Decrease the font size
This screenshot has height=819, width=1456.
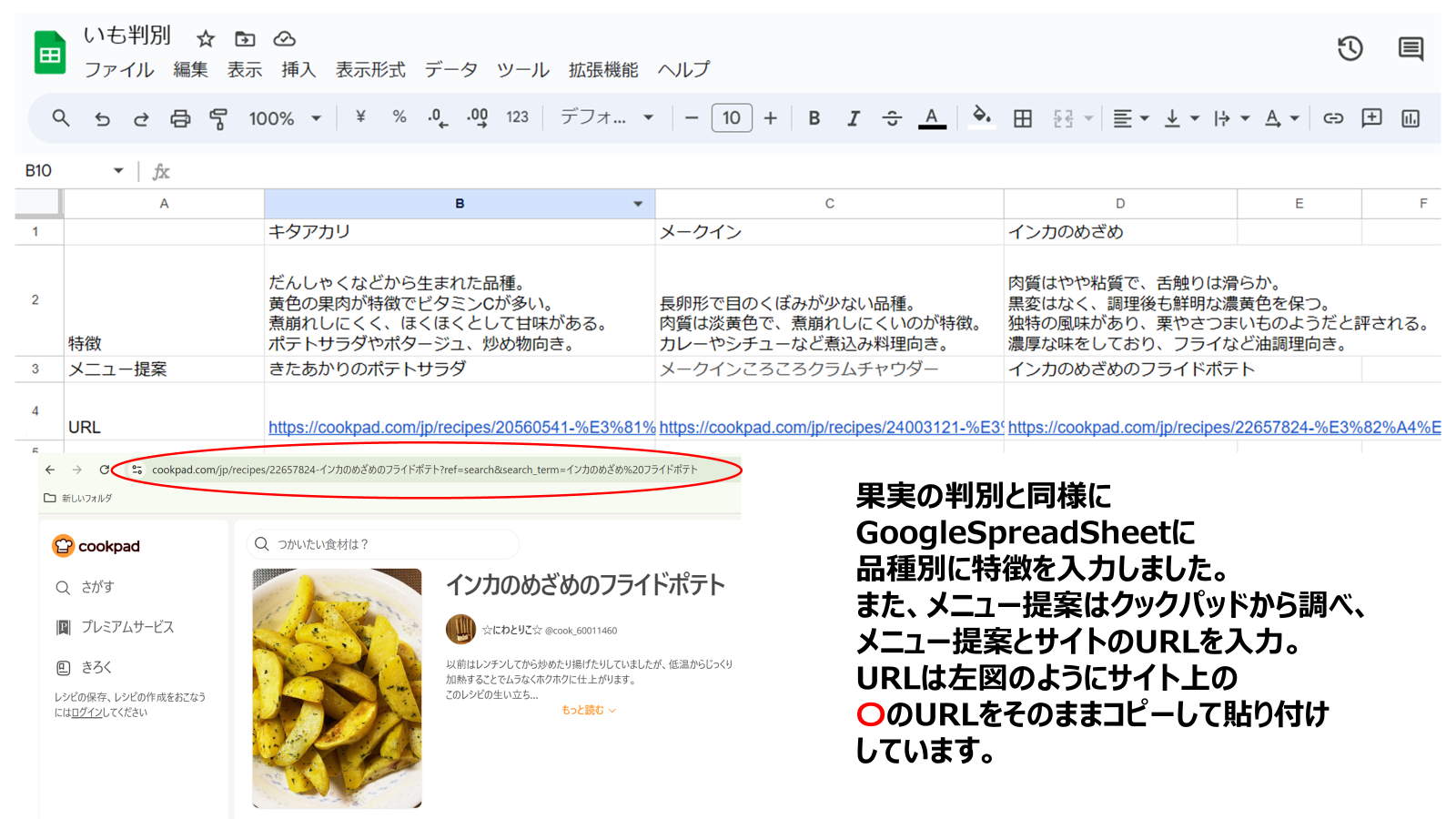click(692, 117)
